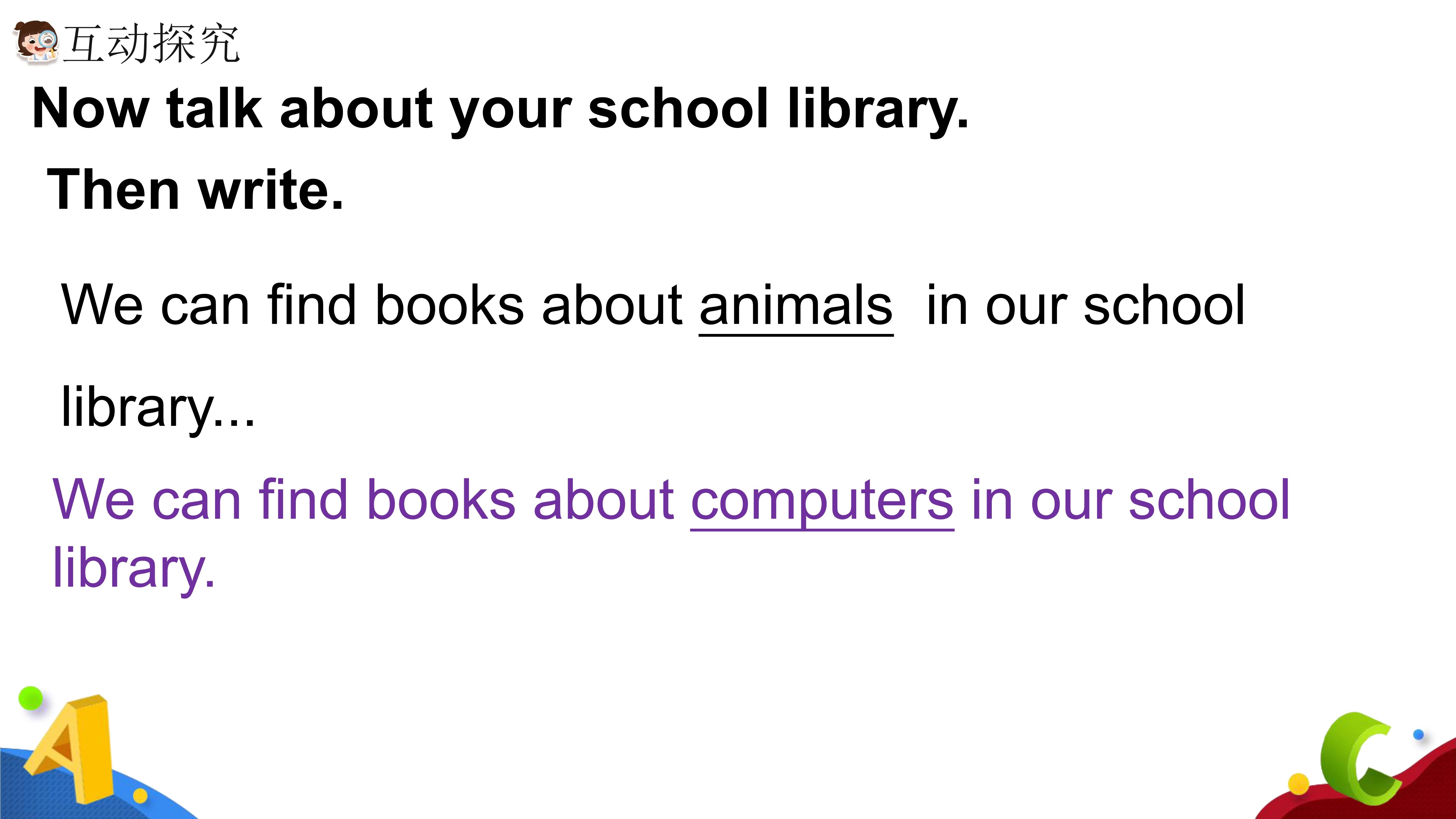Viewport: 1456px width, 819px height.
Task: Click the small blue dot near letter C
Action: (x=1418, y=735)
